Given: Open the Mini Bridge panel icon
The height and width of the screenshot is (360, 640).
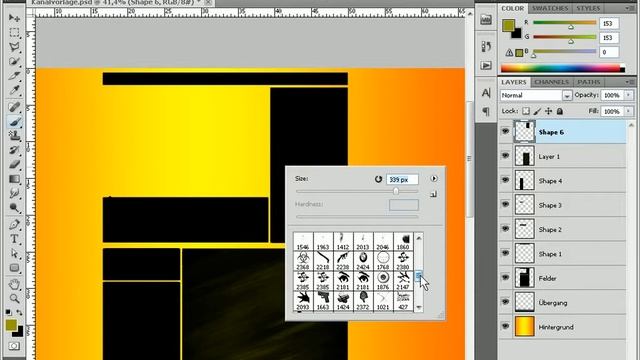Looking at the screenshot, I should (x=486, y=20).
